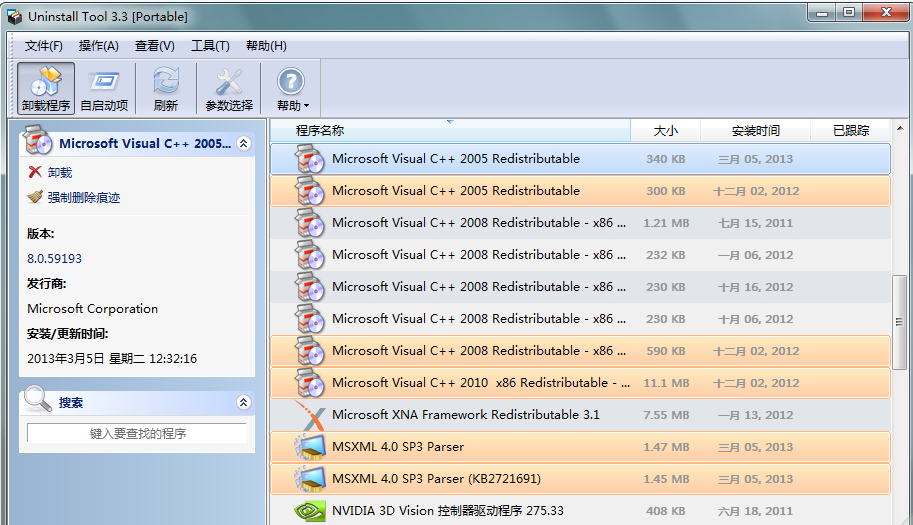Open the 文件(F) menu

(x=44, y=46)
